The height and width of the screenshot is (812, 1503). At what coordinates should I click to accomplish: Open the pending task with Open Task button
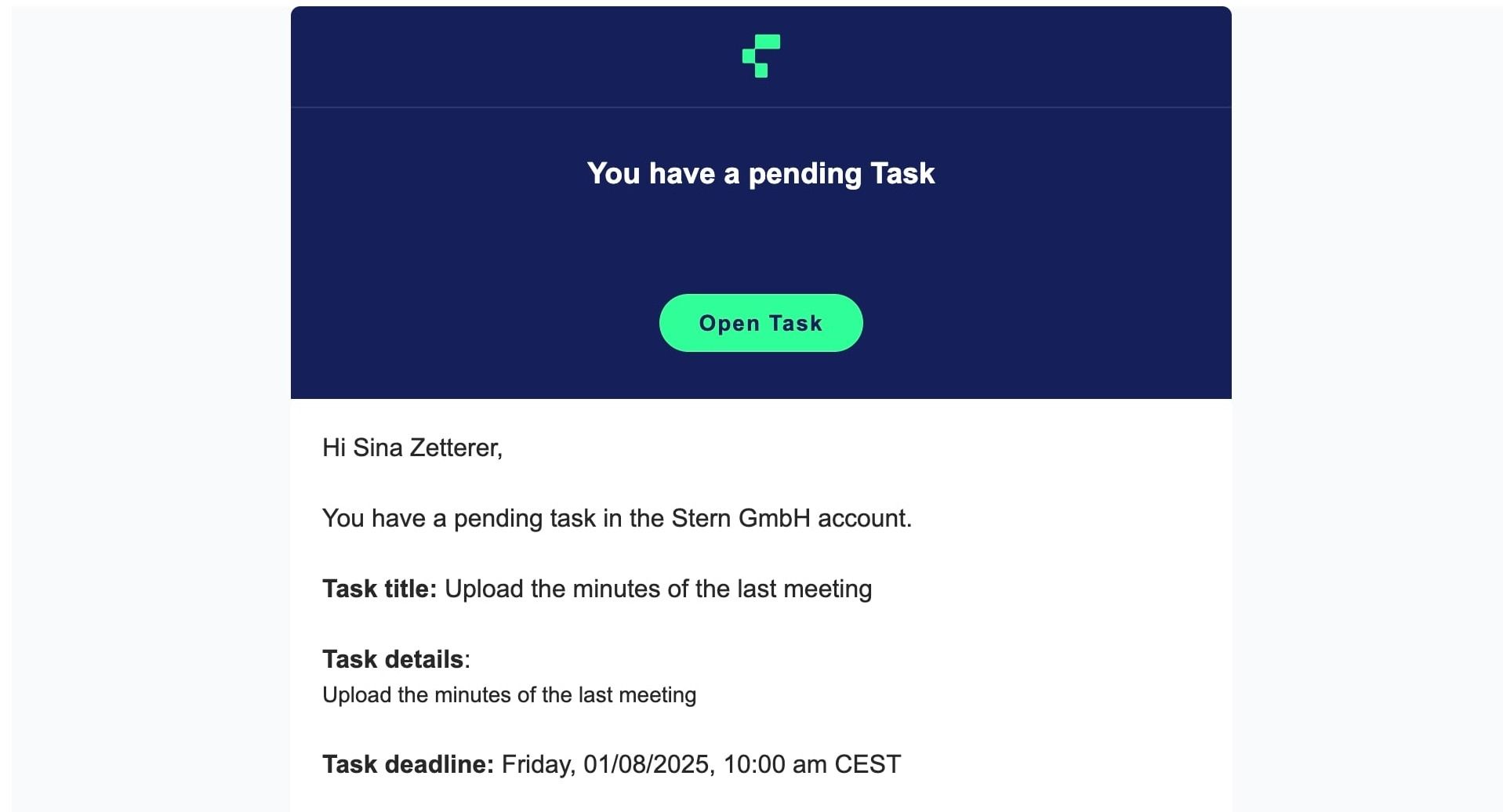coord(761,323)
